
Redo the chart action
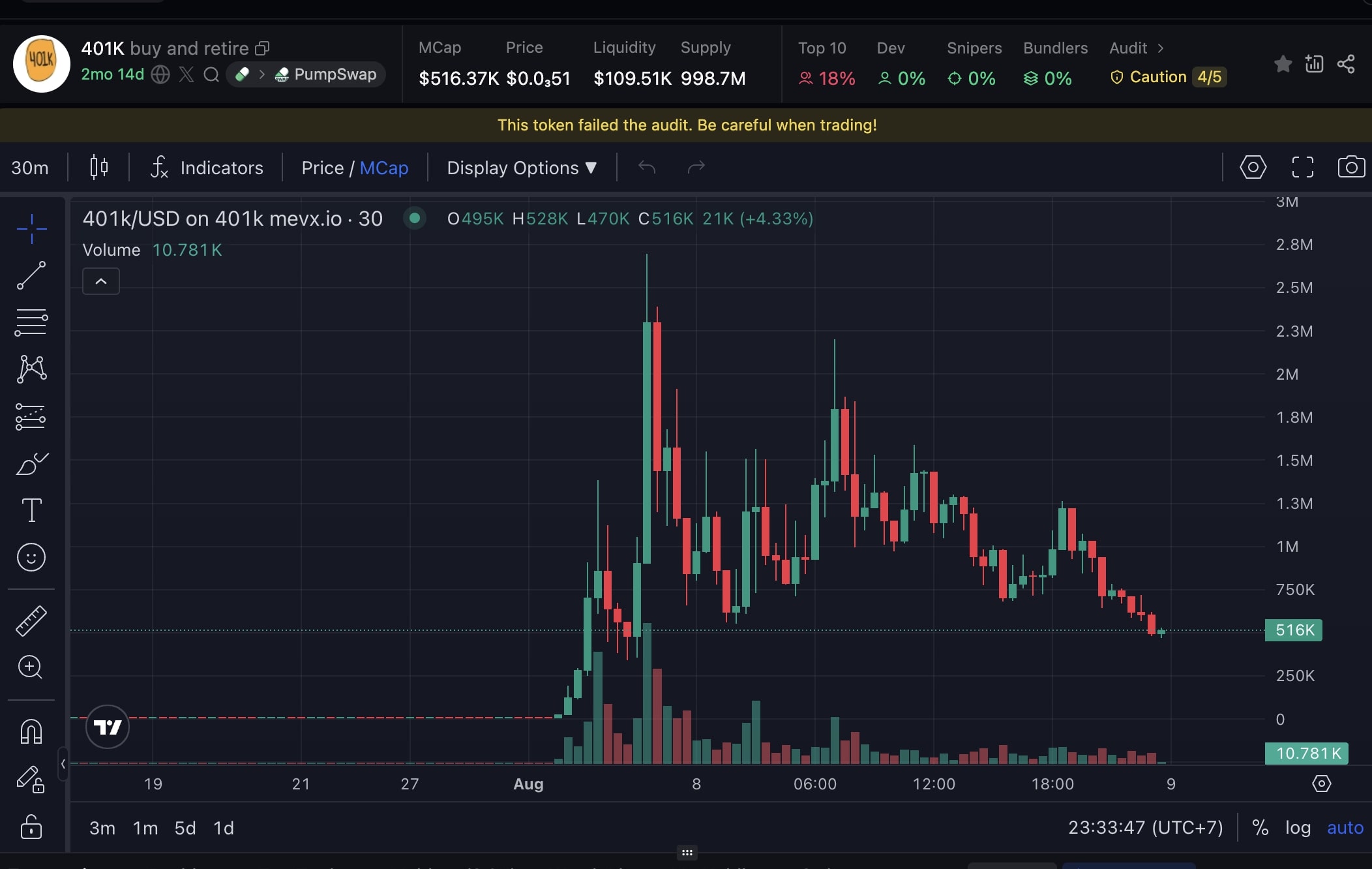click(x=696, y=168)
